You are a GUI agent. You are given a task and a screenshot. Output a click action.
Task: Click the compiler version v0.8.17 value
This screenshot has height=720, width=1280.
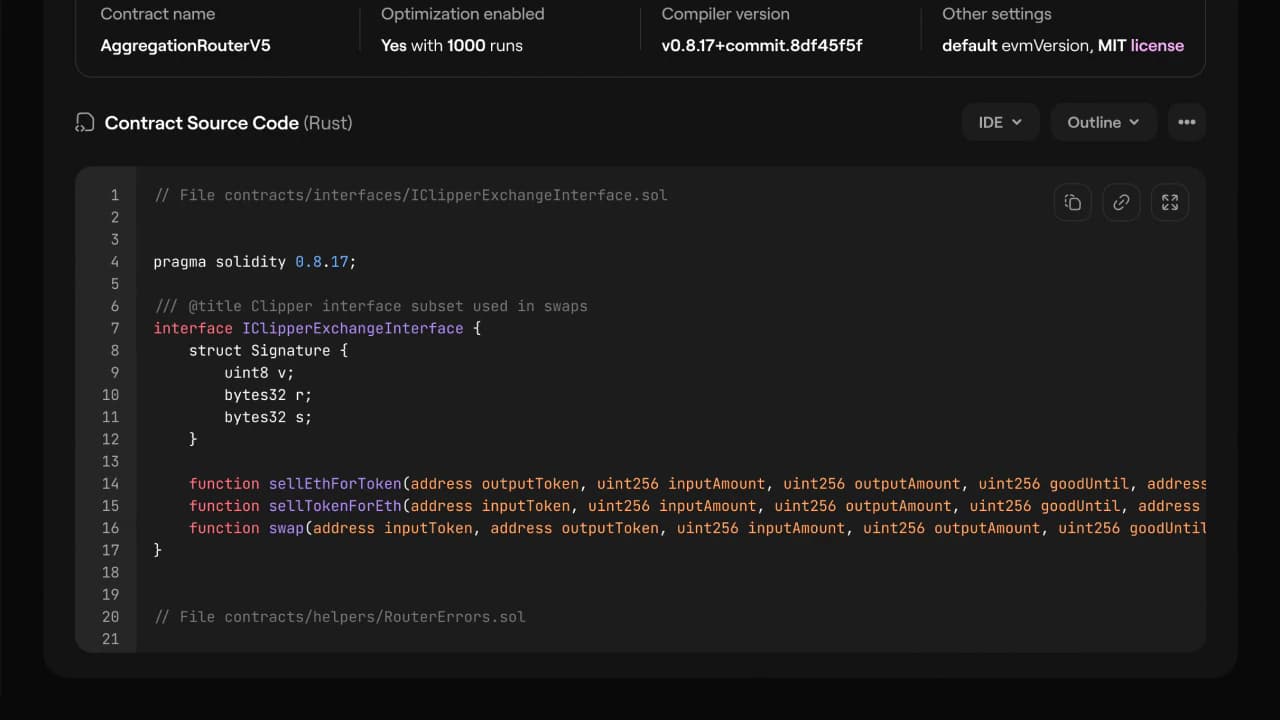[x=761, y=45]
